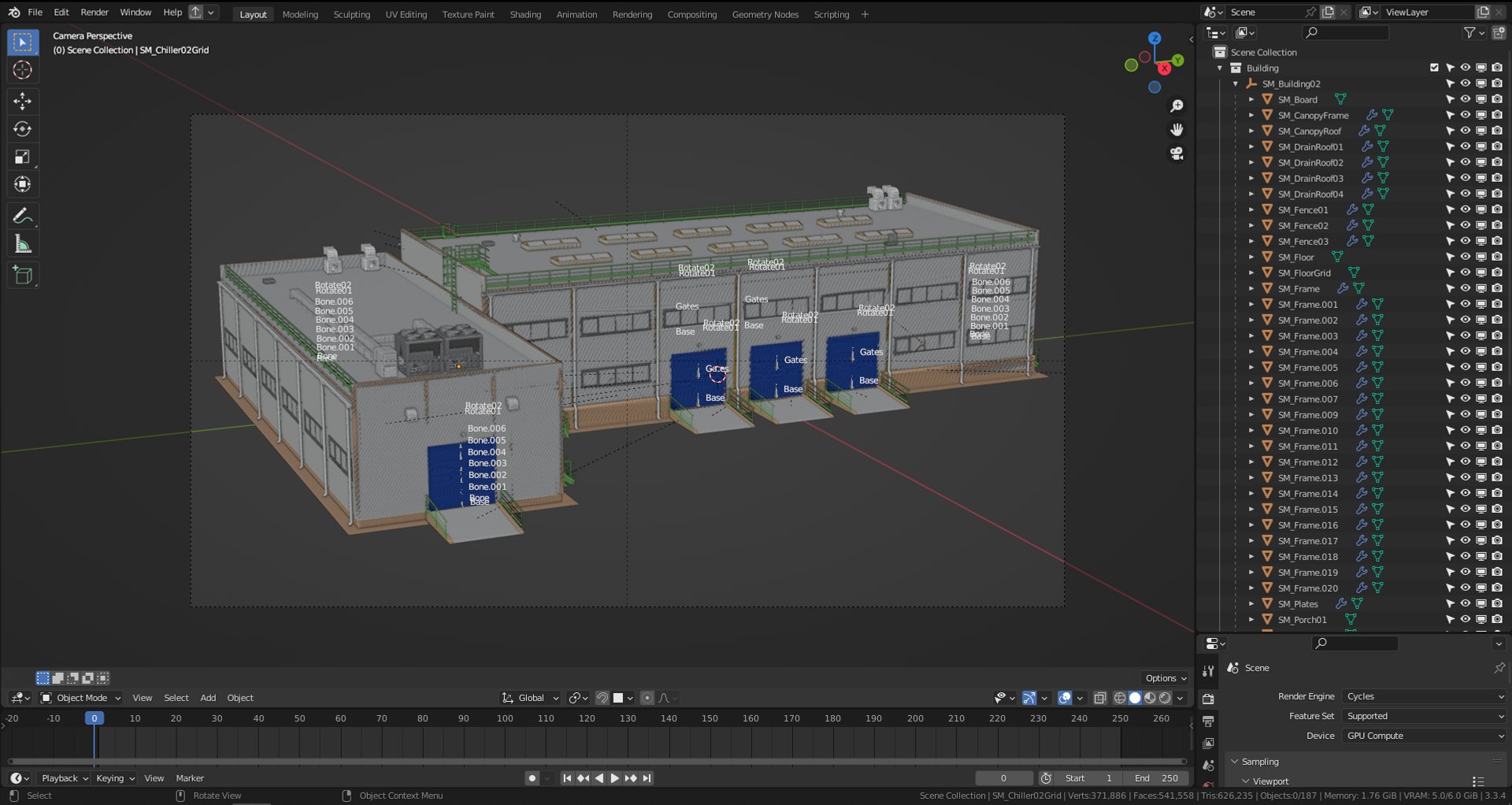This screenshot has width=1512, height=805.
Task: Switch to rendered viewport shading
Action: pos(1165,698)
